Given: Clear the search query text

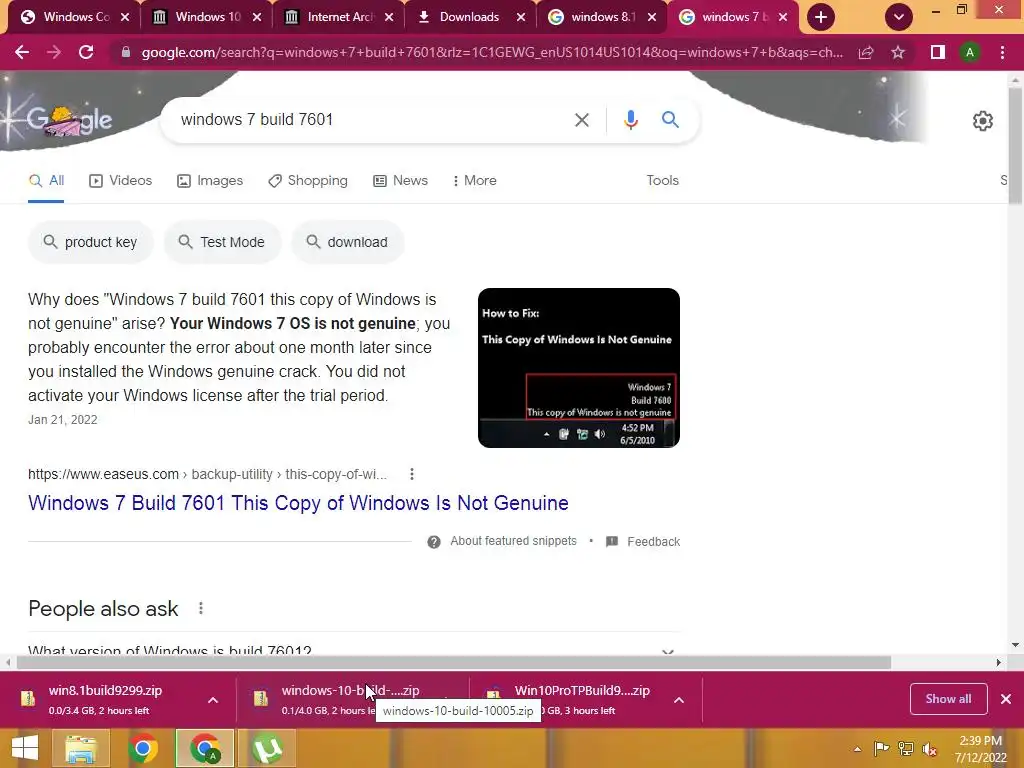Looking at the screenshot, I should (x=581, y=120).
